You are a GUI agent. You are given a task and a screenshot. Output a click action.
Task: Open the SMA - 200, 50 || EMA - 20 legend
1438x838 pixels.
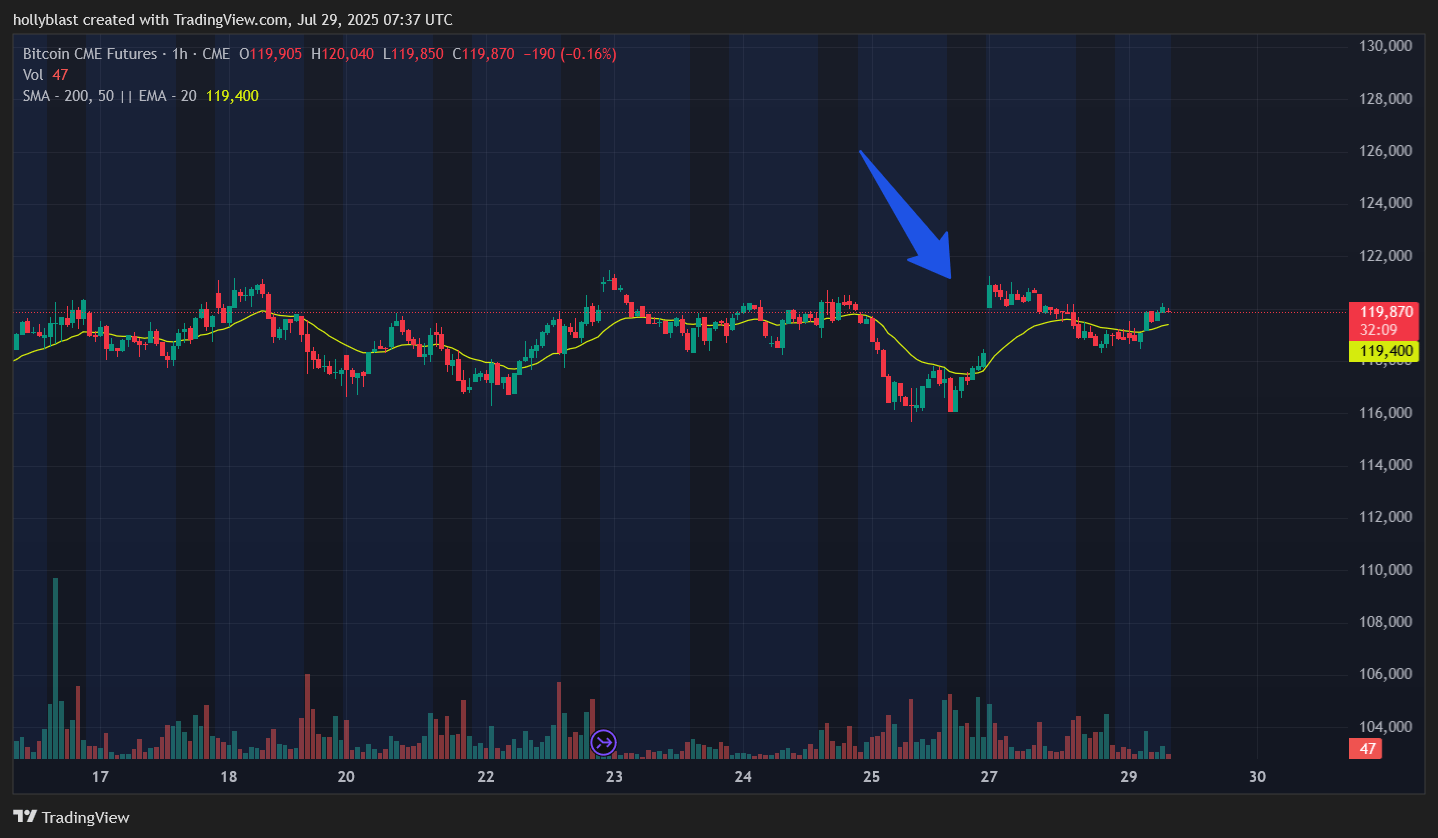110,96
